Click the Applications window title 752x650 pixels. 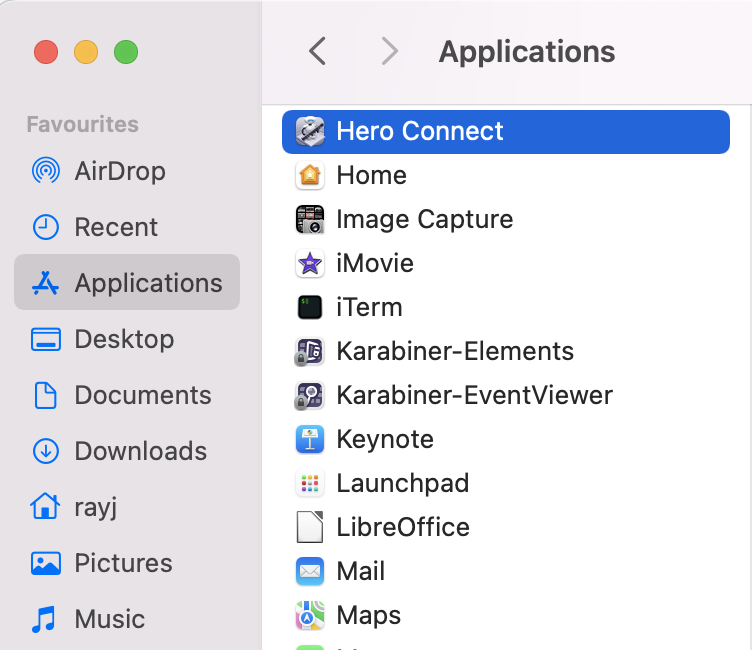(x=527, y=53)
